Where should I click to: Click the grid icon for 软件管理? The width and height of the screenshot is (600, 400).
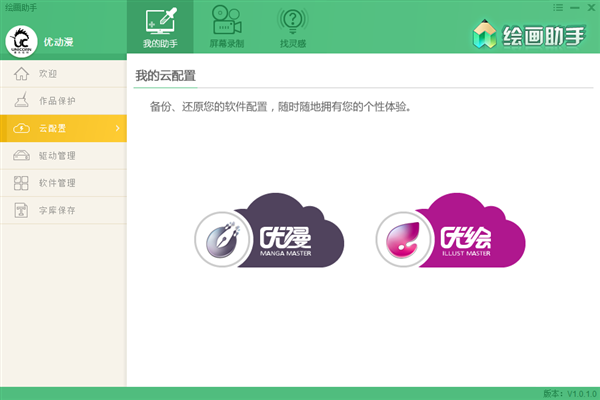(x=21, y=183)
